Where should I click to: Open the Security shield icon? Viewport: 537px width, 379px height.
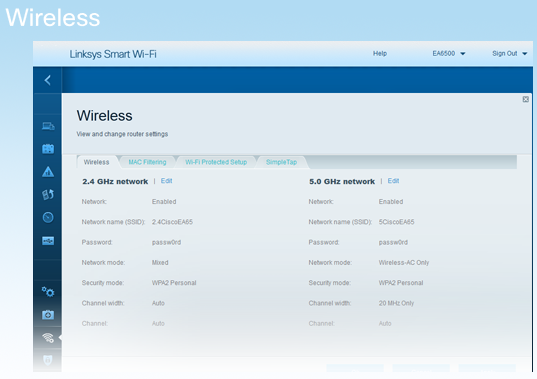click(48, 360)
